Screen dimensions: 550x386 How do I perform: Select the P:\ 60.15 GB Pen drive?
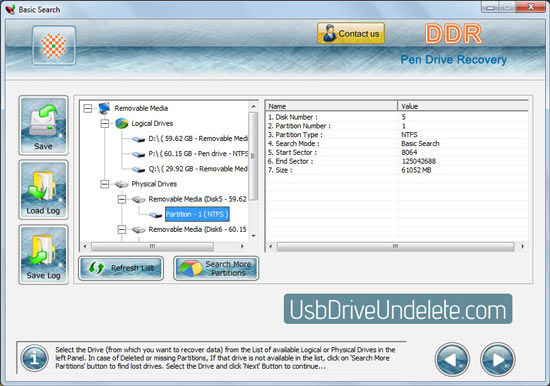pyautogui.click(x=198, y=154)
